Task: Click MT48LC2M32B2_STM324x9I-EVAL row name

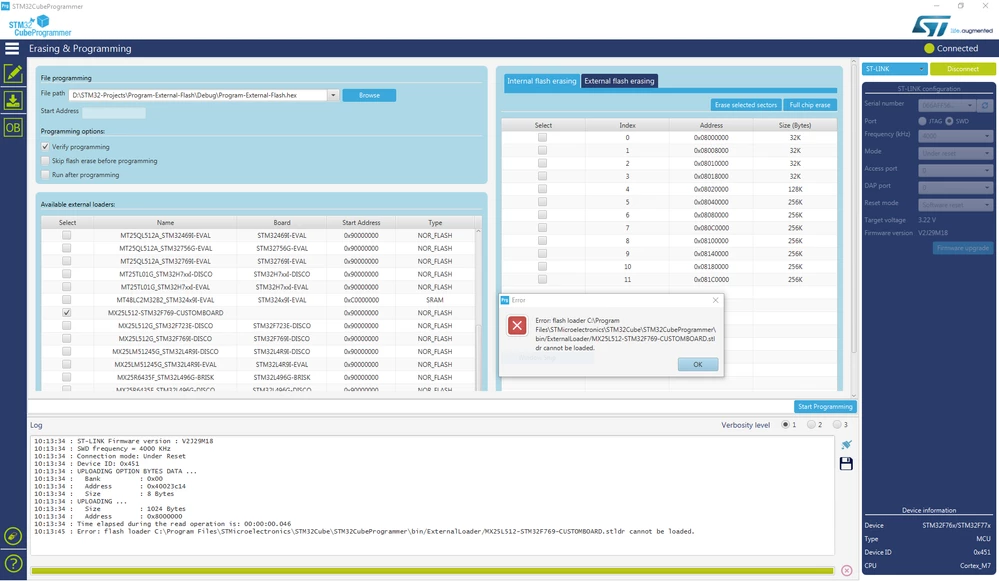Action: click(165, 300)
